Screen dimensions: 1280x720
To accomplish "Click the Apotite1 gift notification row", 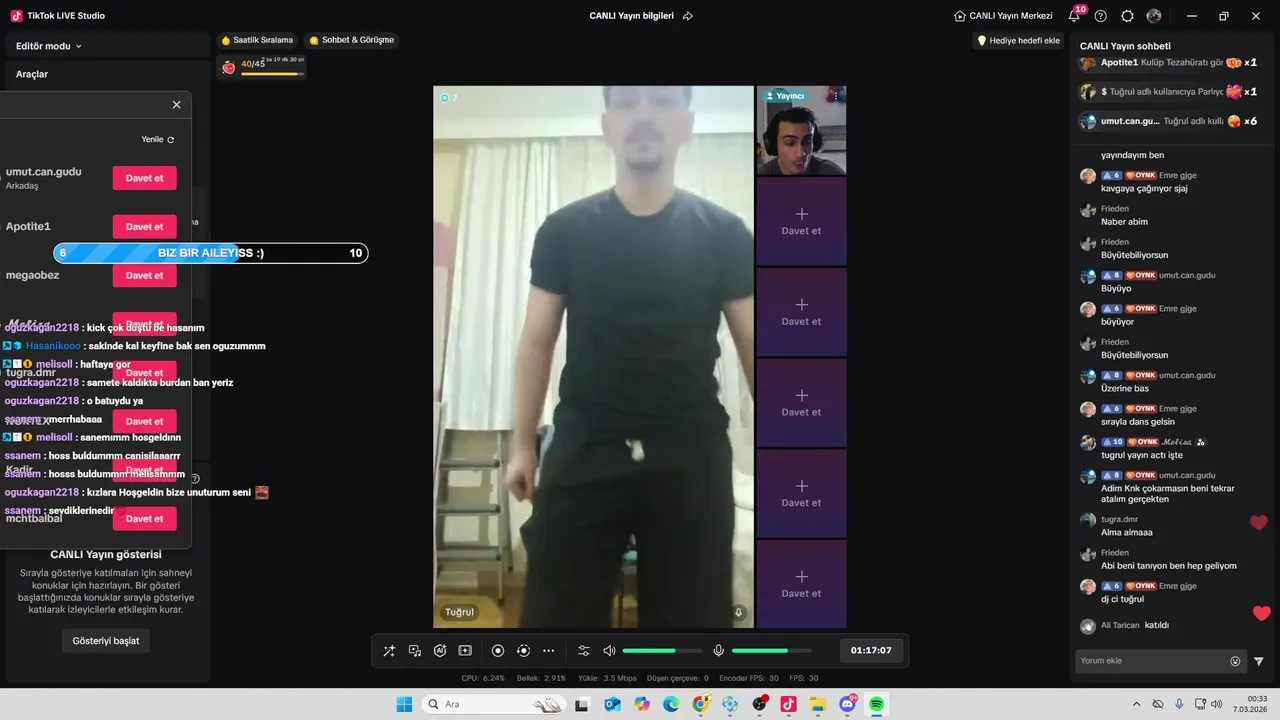I will (x=1169, y=63).
